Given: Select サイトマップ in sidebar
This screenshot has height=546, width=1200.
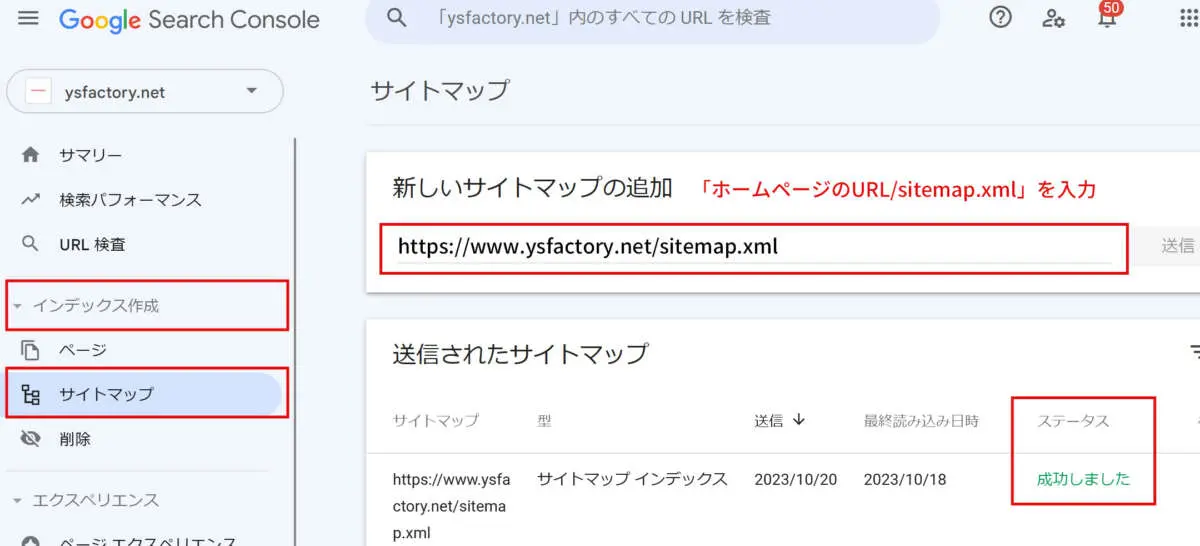Looking at the screenshot, I should coord(144,394).
